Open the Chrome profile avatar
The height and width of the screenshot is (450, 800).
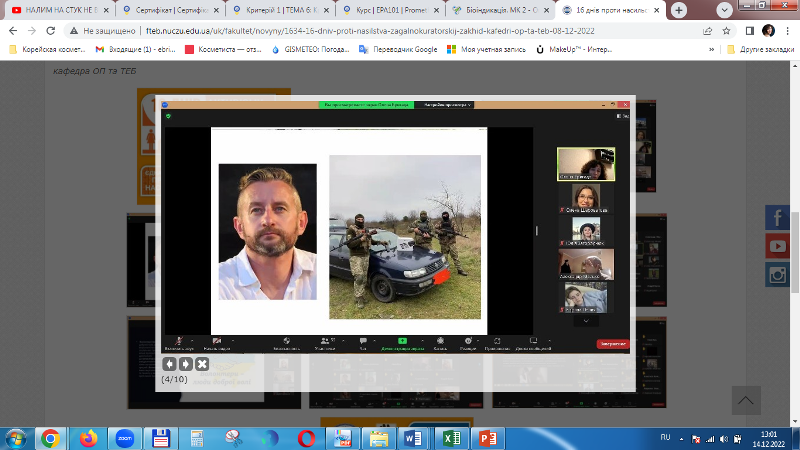pyautogui.click(x=768, y=31)
